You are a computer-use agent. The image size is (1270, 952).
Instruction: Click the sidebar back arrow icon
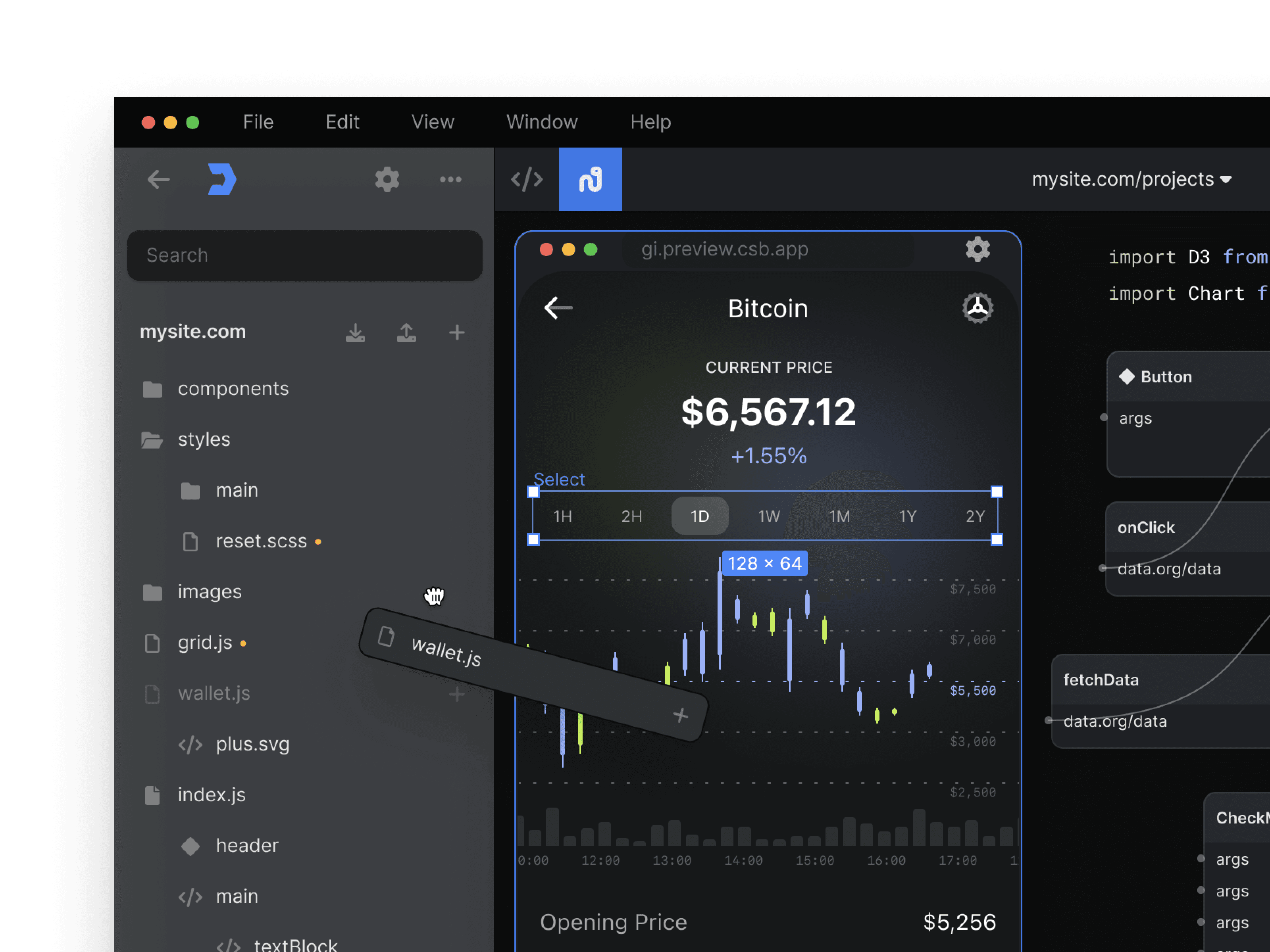[x=158, y=180]
